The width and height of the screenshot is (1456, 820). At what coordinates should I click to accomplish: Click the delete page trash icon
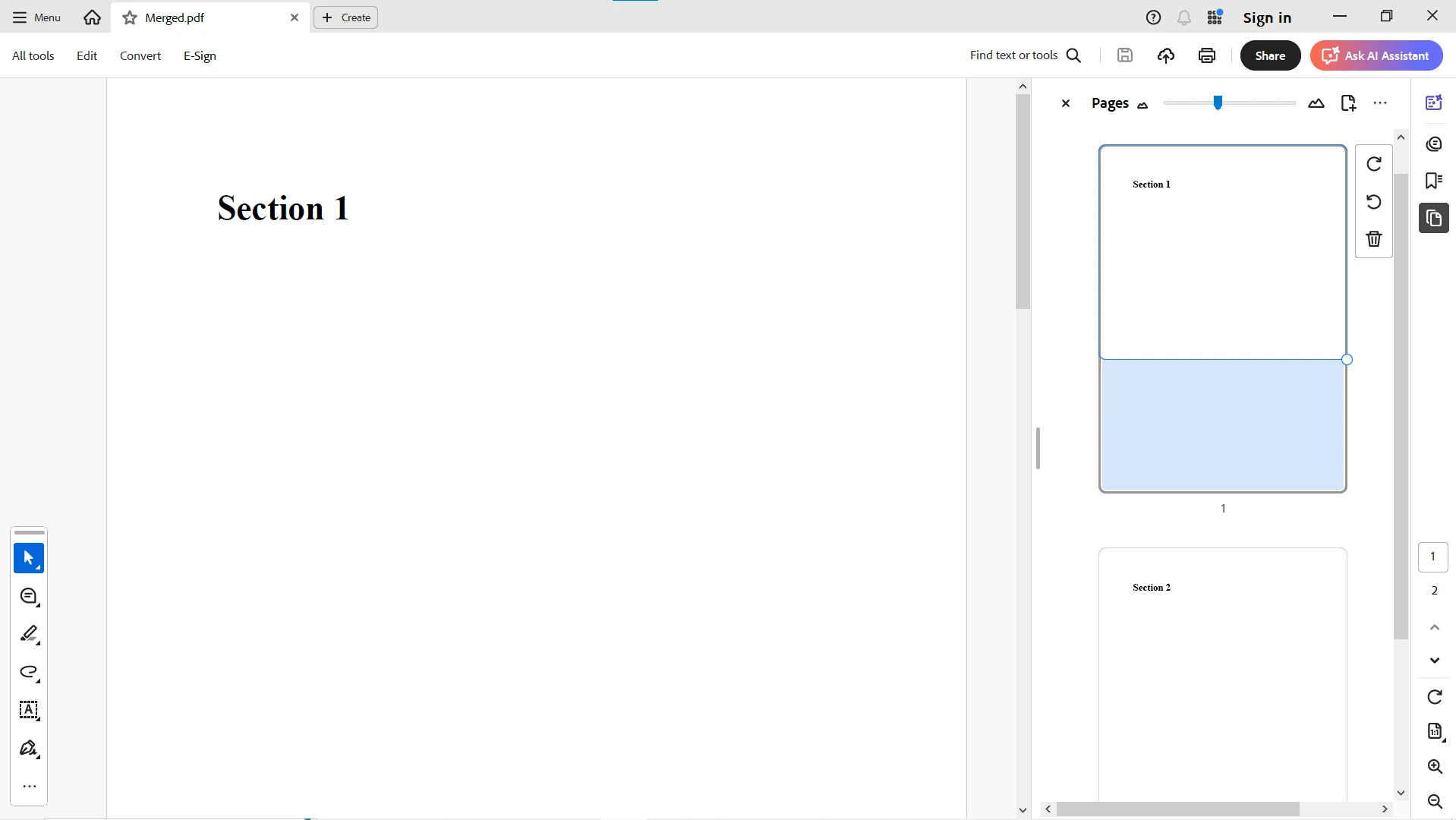point(1373,239)
